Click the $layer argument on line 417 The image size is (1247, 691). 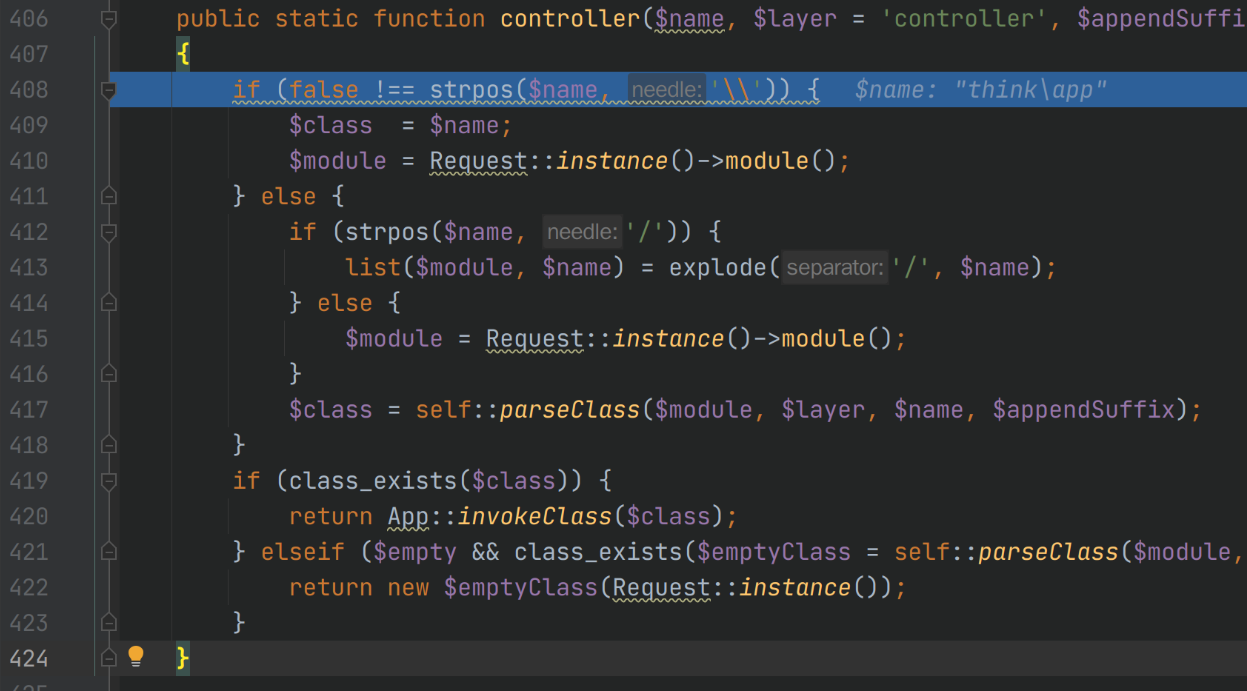824,409
